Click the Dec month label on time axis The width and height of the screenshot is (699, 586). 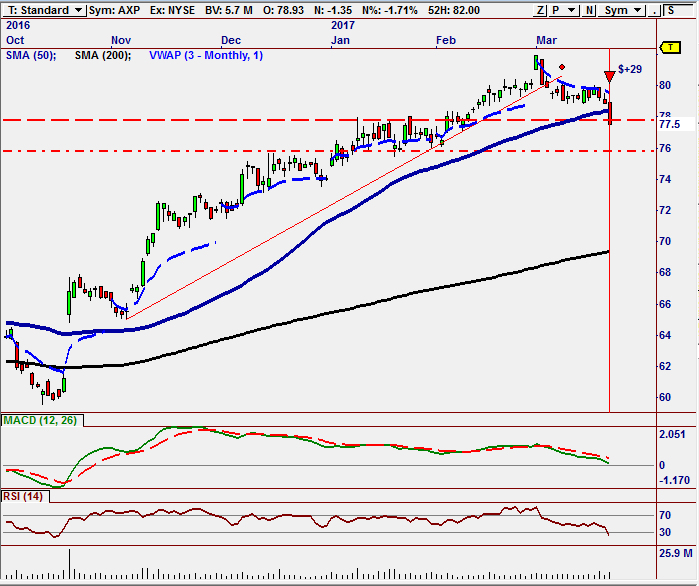coord(230,41)
